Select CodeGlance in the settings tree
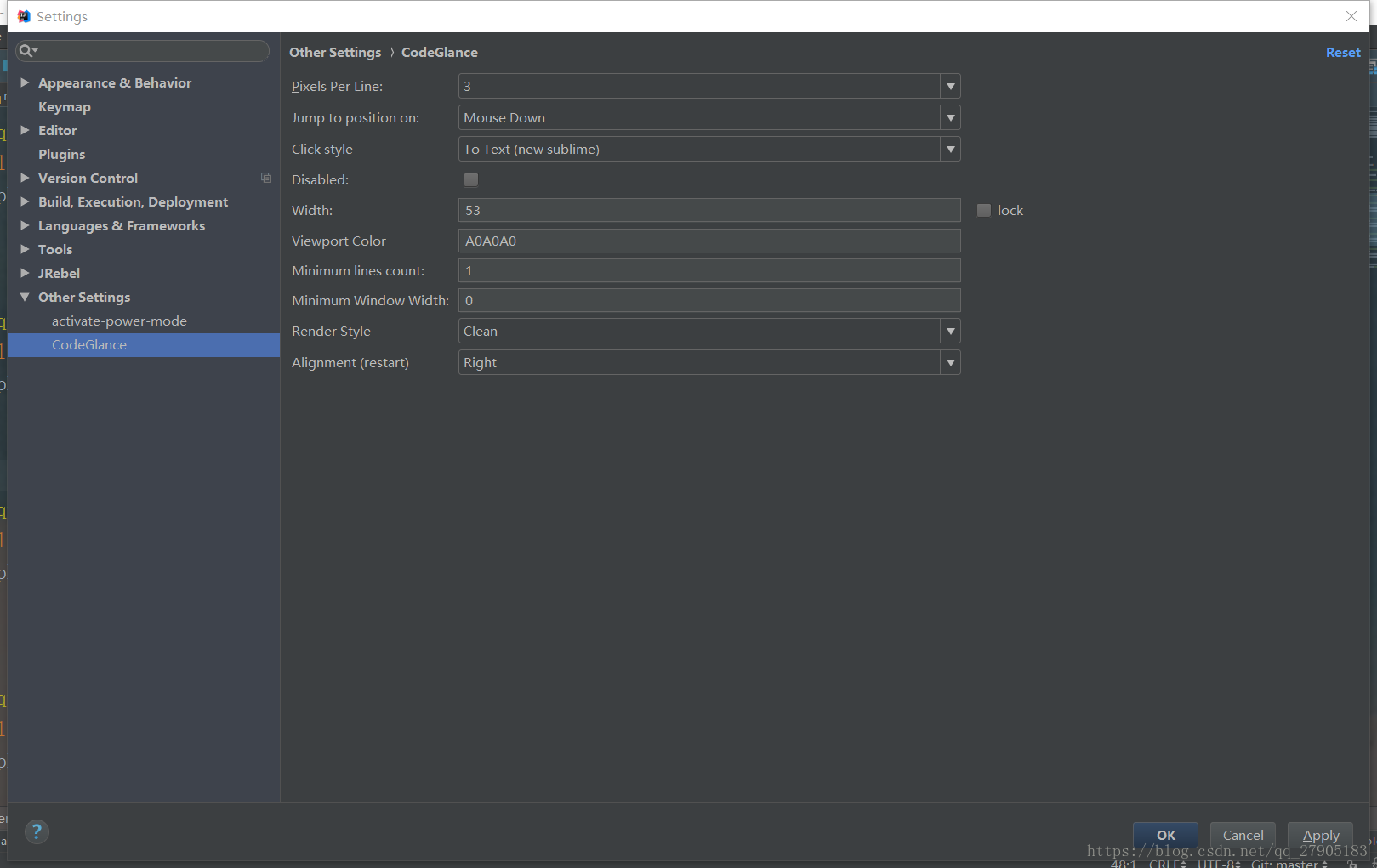Screen dimensions: 1377x868 pyautogui.click(x=144, y=344)
